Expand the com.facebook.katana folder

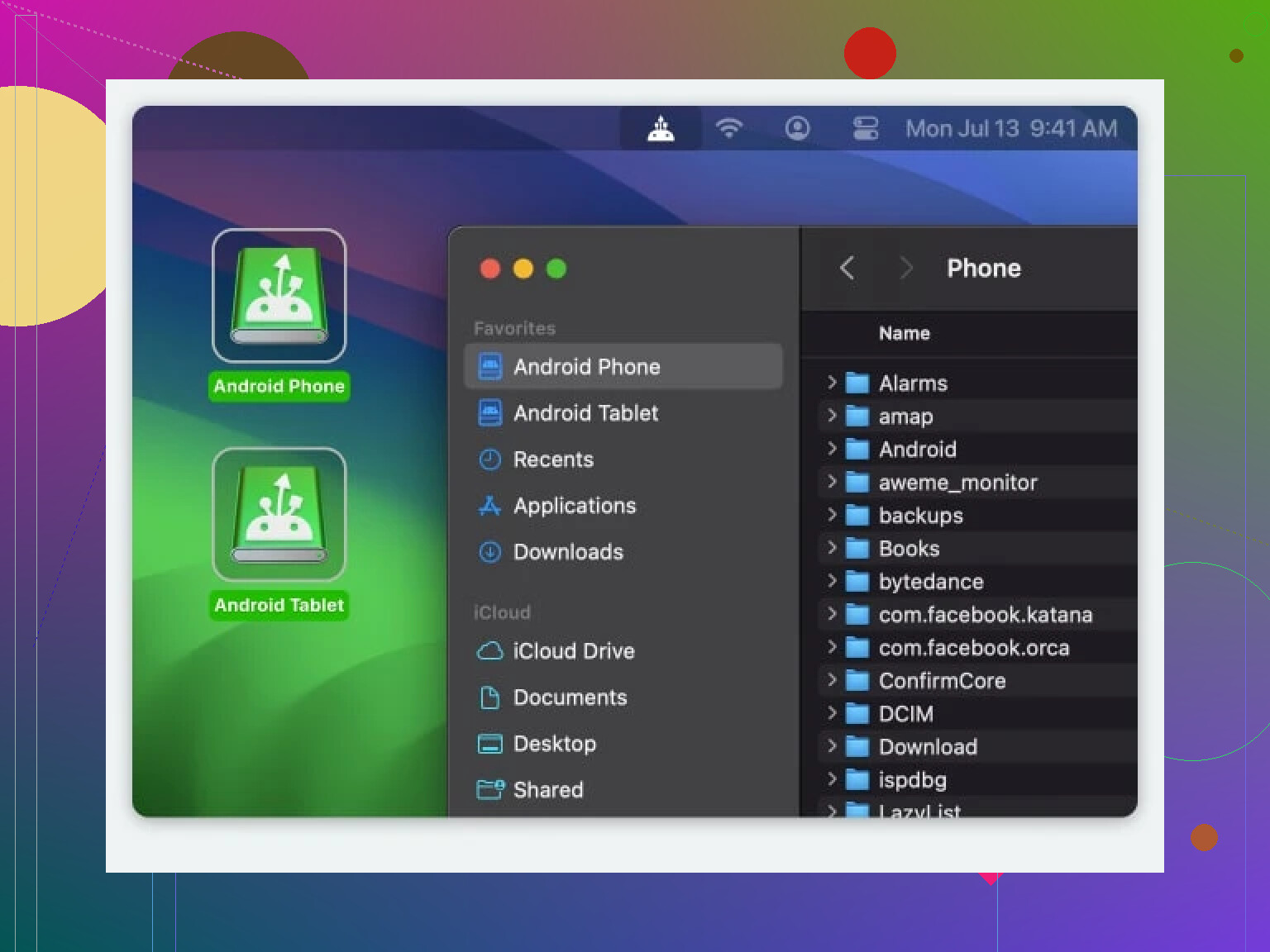832,614
